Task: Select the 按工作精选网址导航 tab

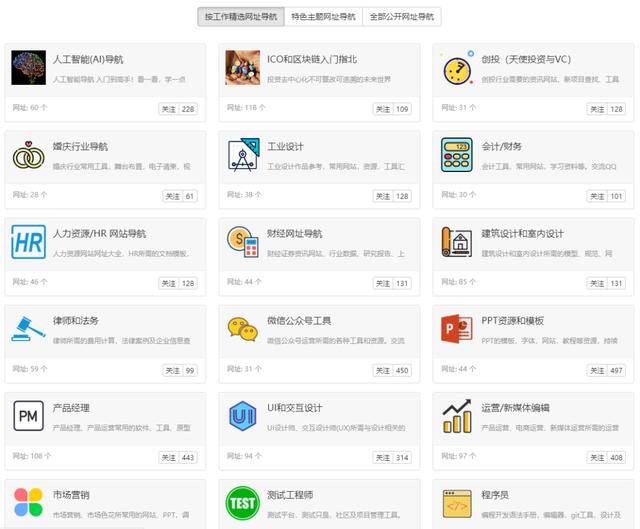Action: coord(241,17)
